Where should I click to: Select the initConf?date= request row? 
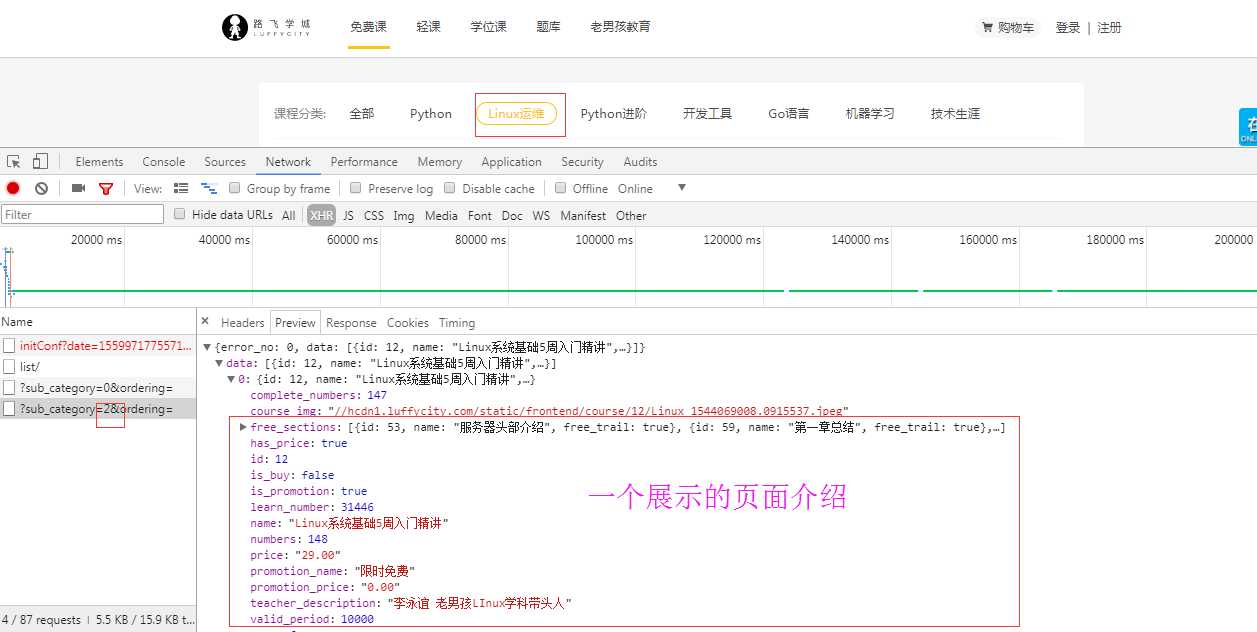tap(98, 345)
